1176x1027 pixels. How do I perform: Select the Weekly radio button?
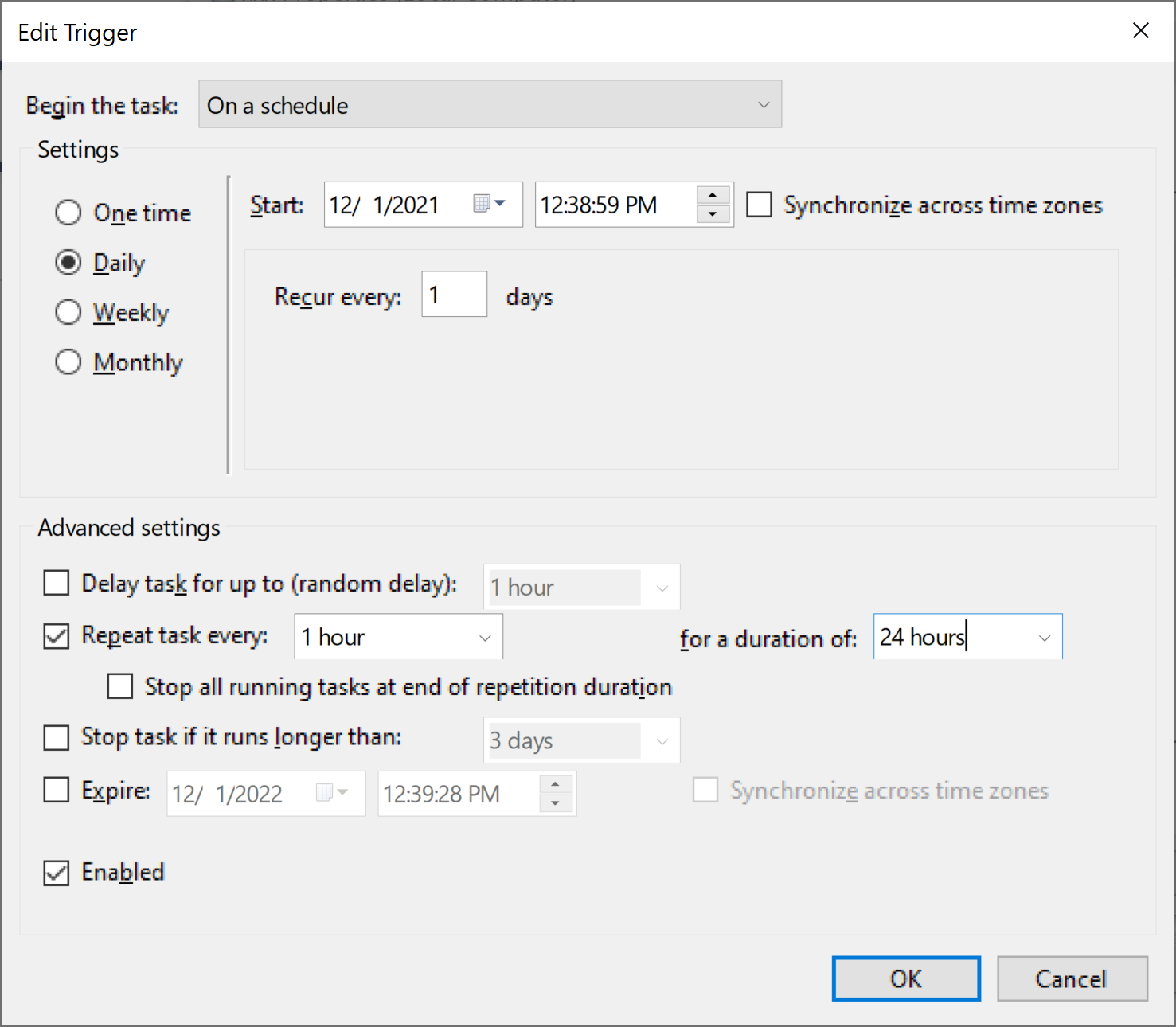click(68, 312)
